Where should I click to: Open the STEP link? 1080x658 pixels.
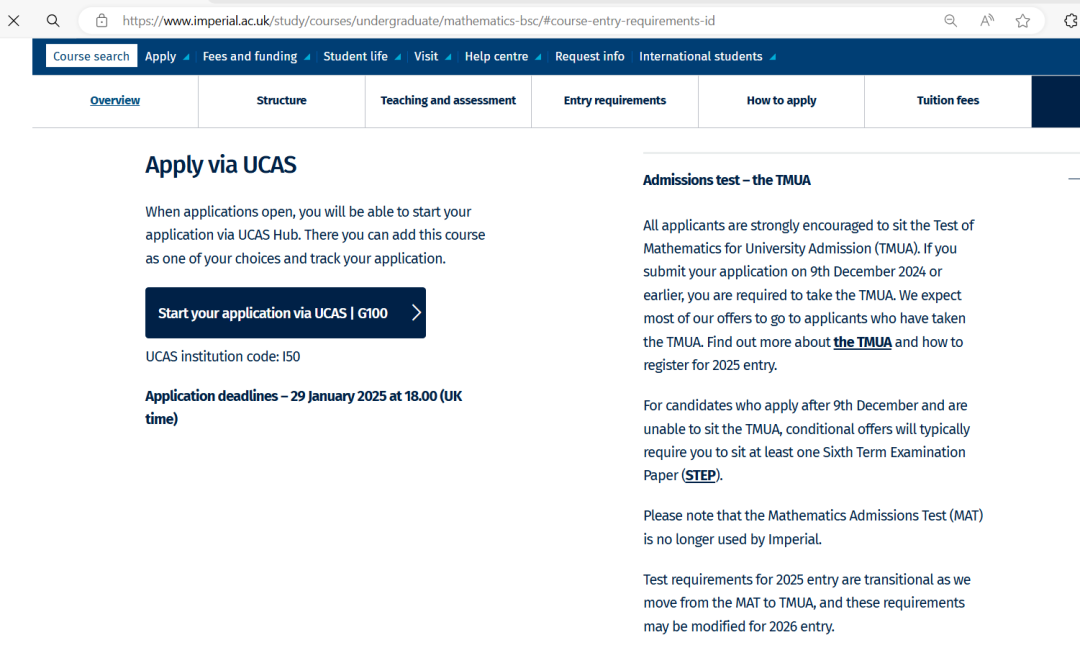(x=700, y=476)
